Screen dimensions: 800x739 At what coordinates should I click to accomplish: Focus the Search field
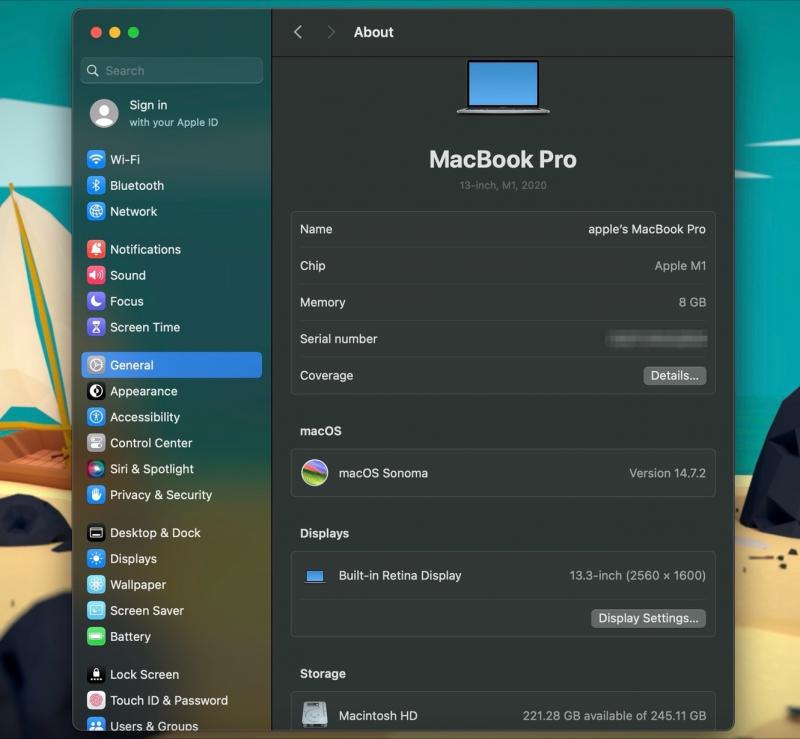[172, 70]
